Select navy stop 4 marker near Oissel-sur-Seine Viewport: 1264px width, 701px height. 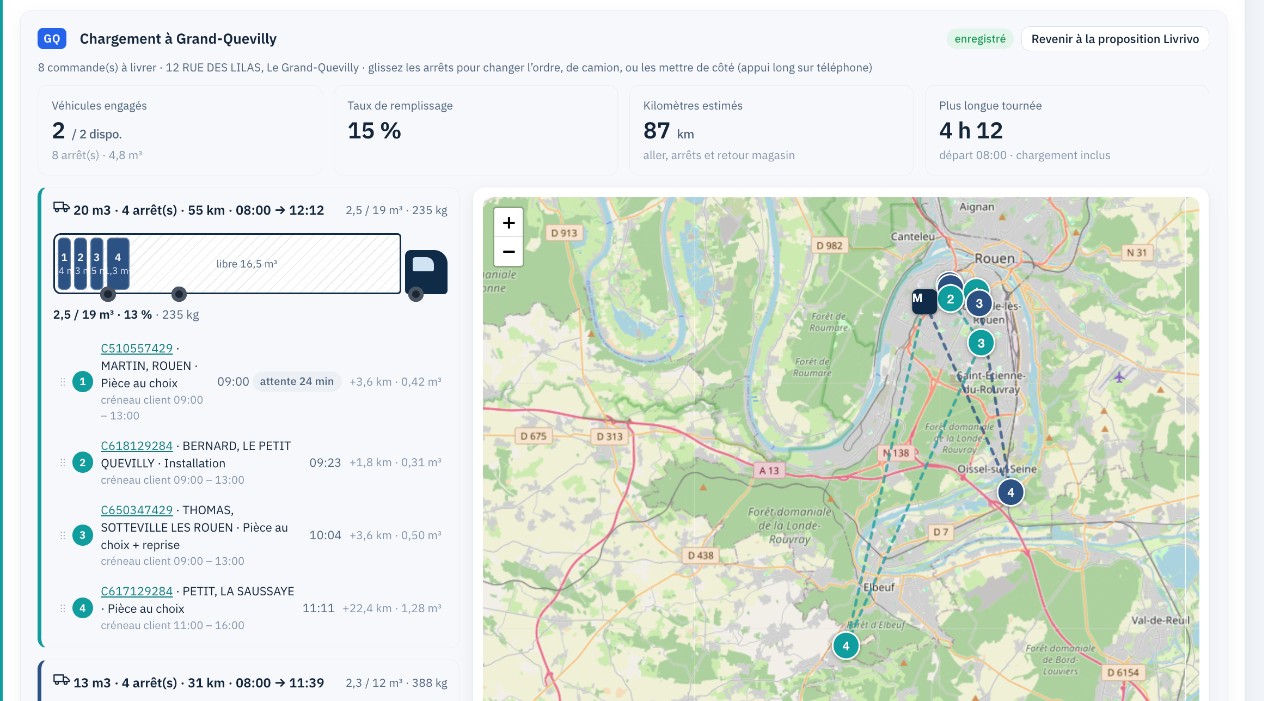(x=1011, y=492)
